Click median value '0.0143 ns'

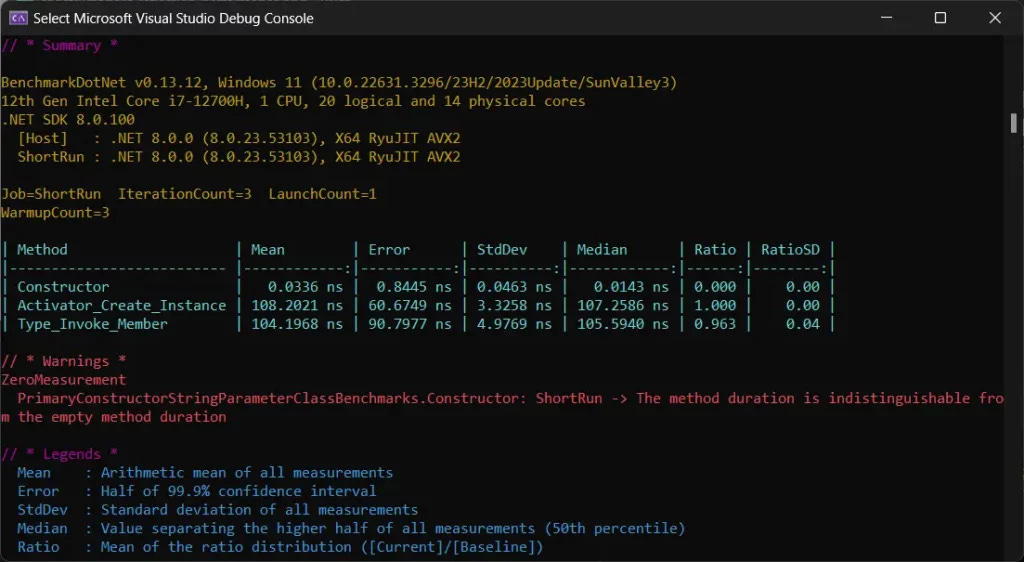pyautogui.click(x=631, y=287)
